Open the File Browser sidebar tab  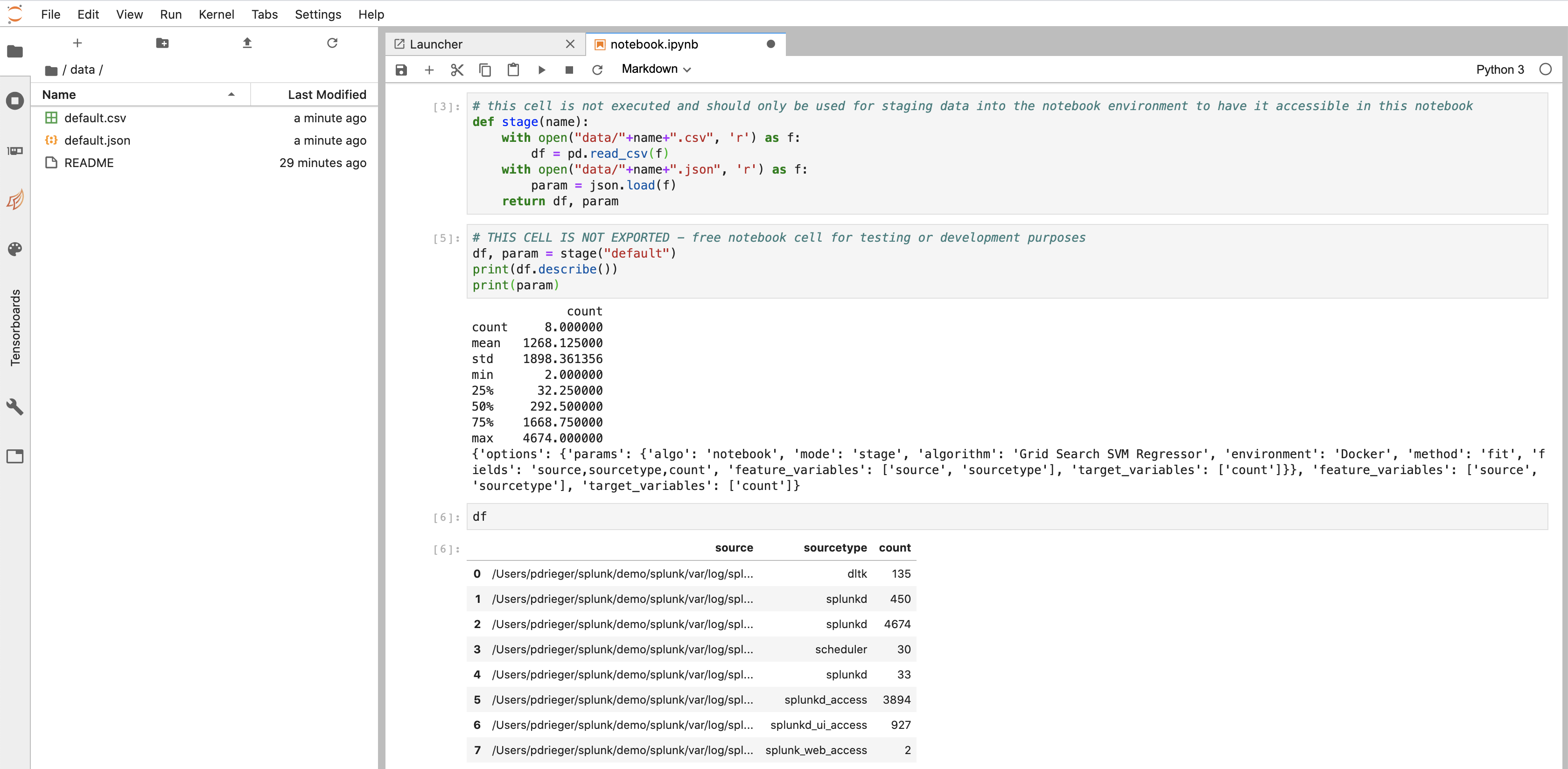(14, 52)
